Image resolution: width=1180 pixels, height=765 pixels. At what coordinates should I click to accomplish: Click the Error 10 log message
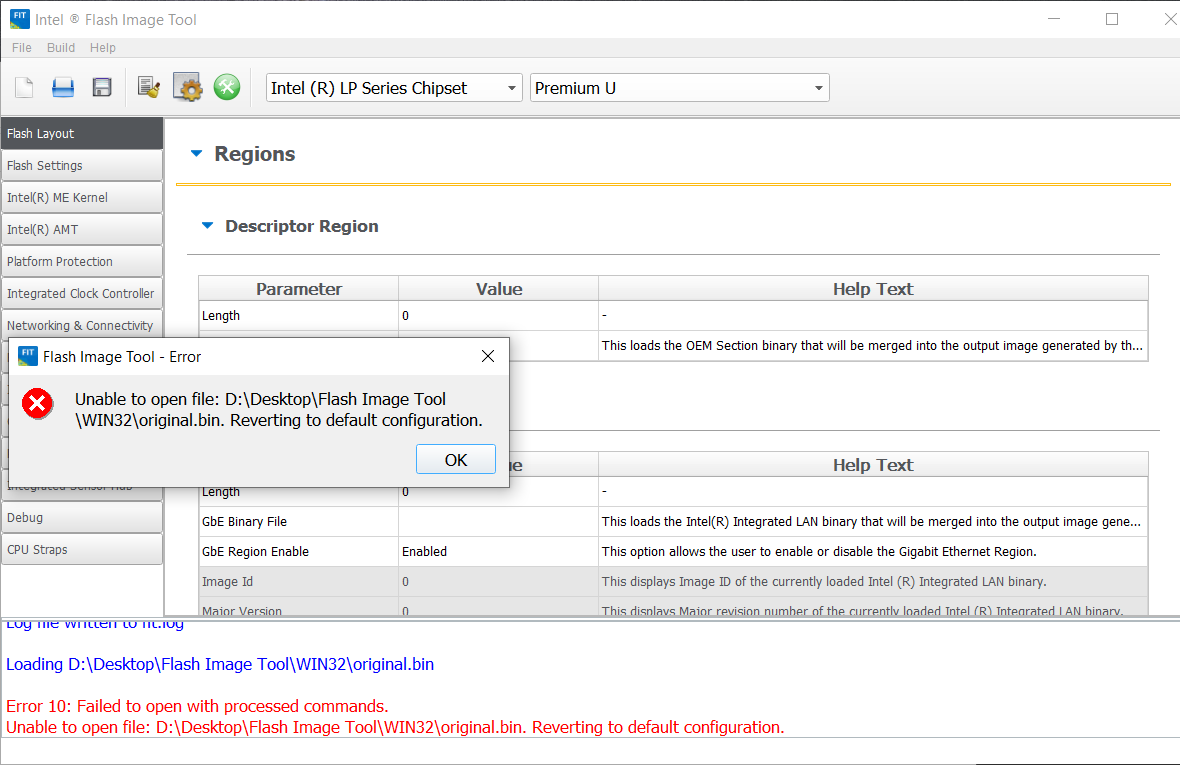click(x=197, y=706)
